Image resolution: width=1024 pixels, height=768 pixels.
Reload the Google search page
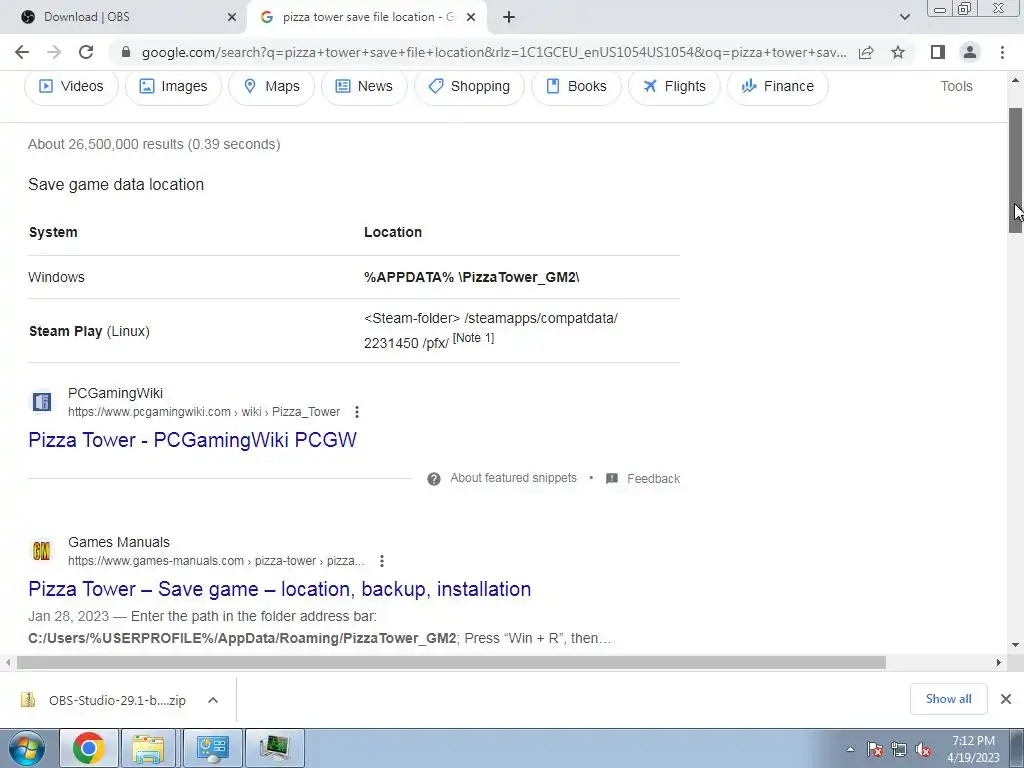coord(86,52)
